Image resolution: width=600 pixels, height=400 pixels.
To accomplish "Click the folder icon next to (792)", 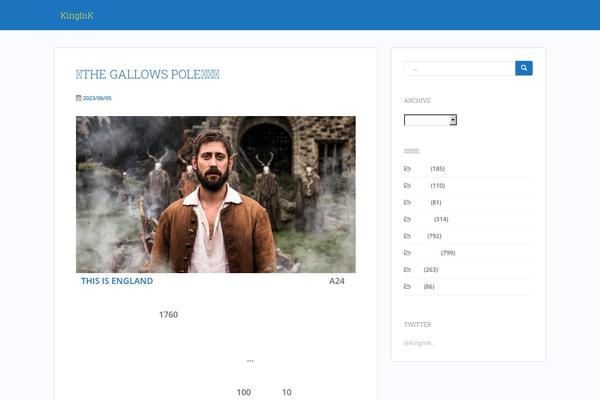I will [407, 236].
